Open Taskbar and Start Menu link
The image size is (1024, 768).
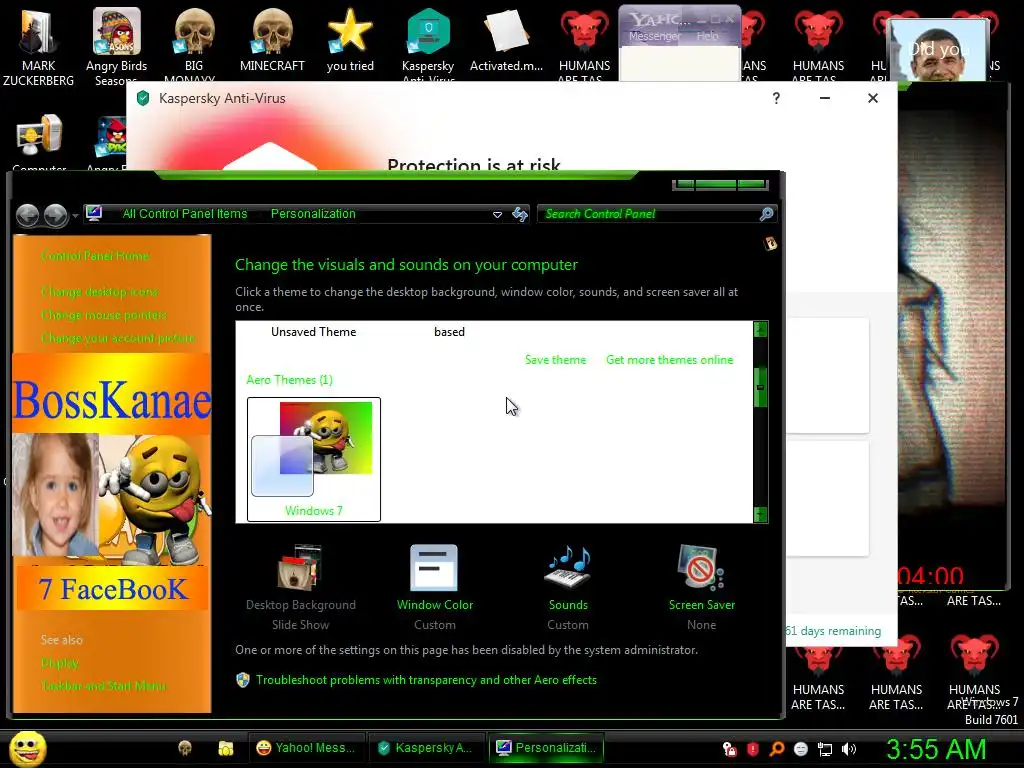click(103, 686)
